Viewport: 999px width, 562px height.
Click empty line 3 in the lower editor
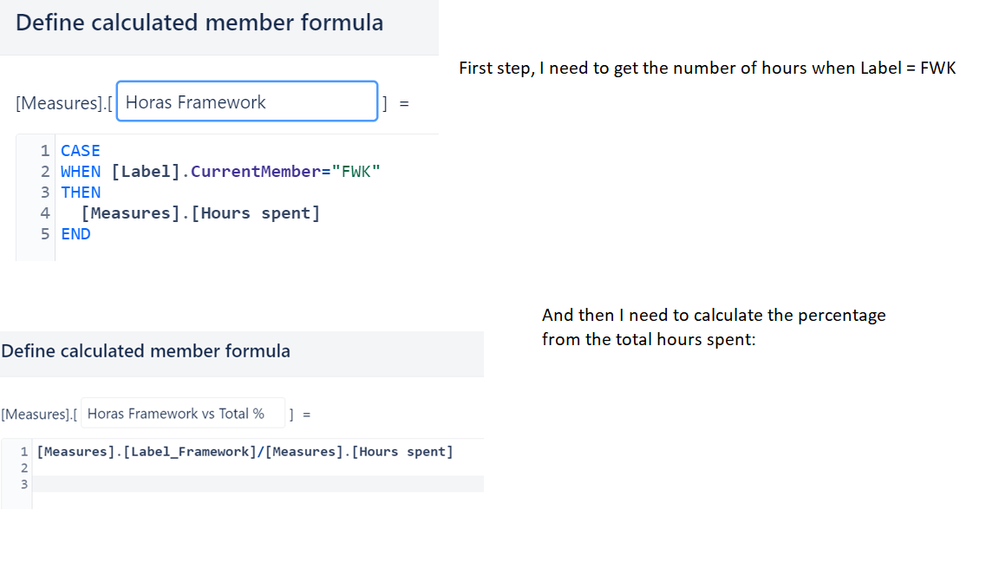258,484
